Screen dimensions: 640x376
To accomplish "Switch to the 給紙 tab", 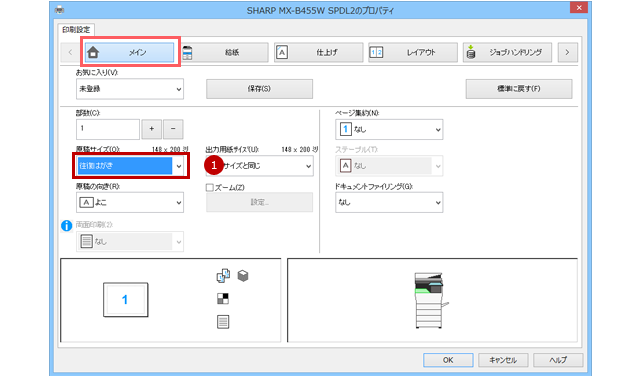I will 224,52.
